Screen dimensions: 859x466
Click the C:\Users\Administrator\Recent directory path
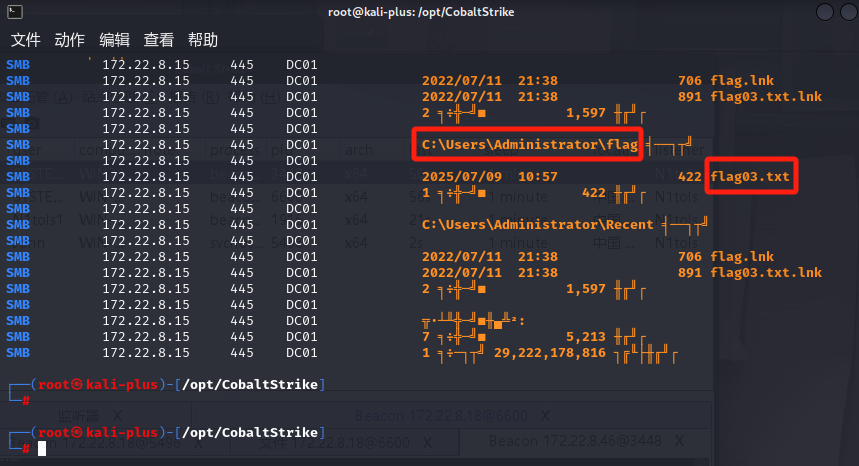coord(537,224)
